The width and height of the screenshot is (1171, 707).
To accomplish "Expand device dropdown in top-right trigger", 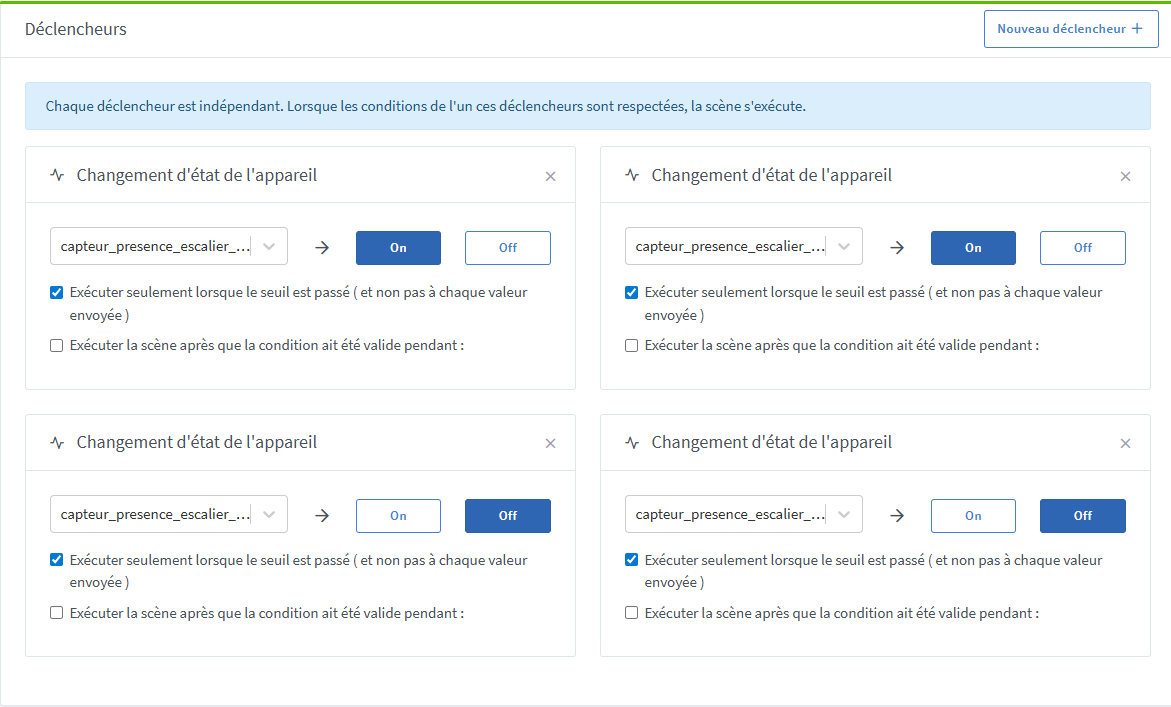I will [x=743, y=247].
